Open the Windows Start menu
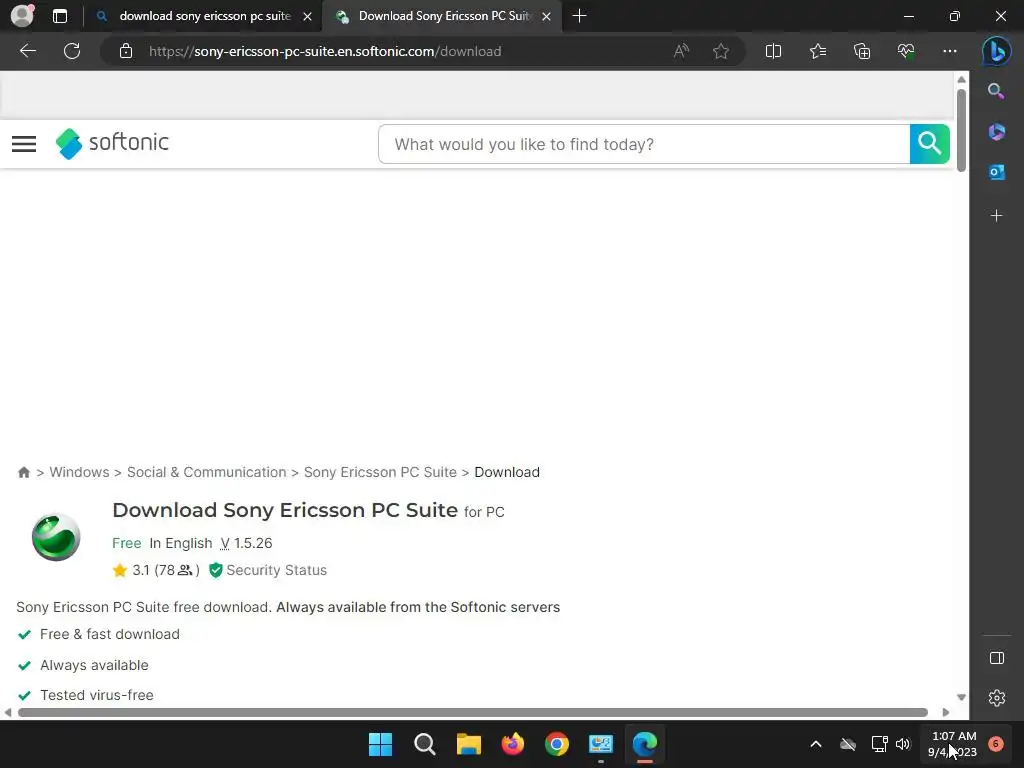This screenshot has height=768, width=1024. [x=380, y=744]
